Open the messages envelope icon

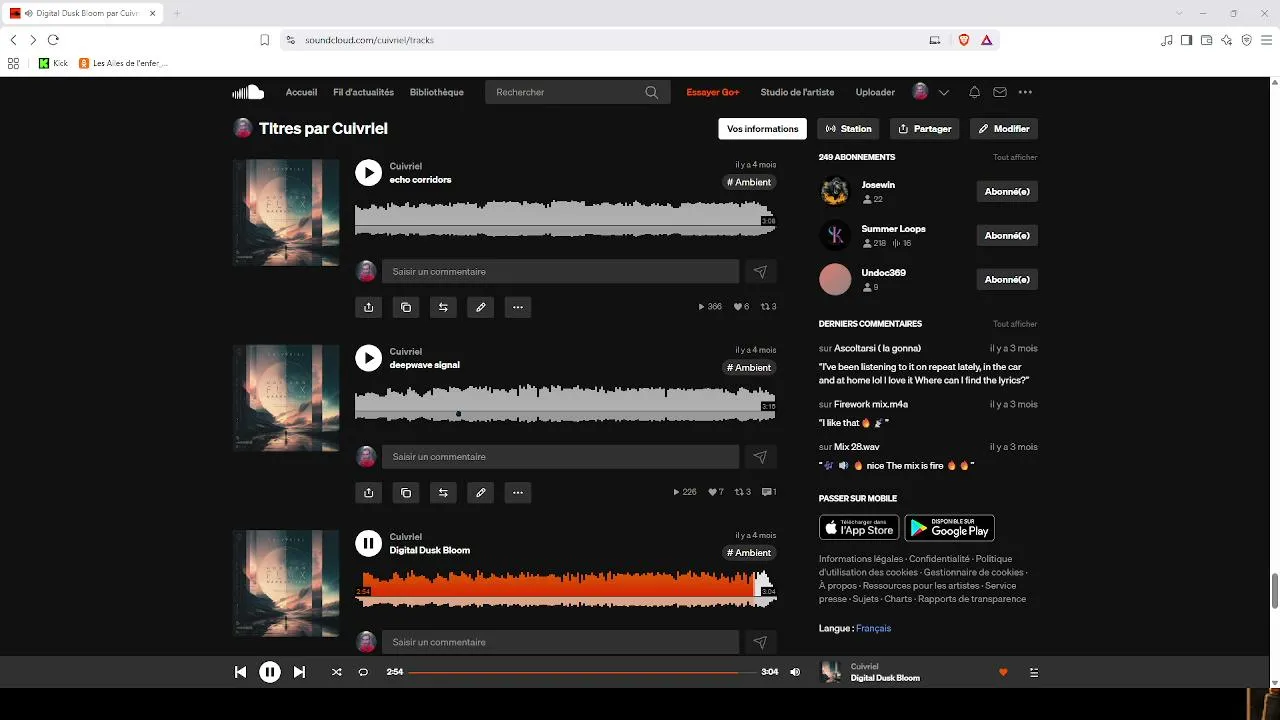[x=999, y=92]
